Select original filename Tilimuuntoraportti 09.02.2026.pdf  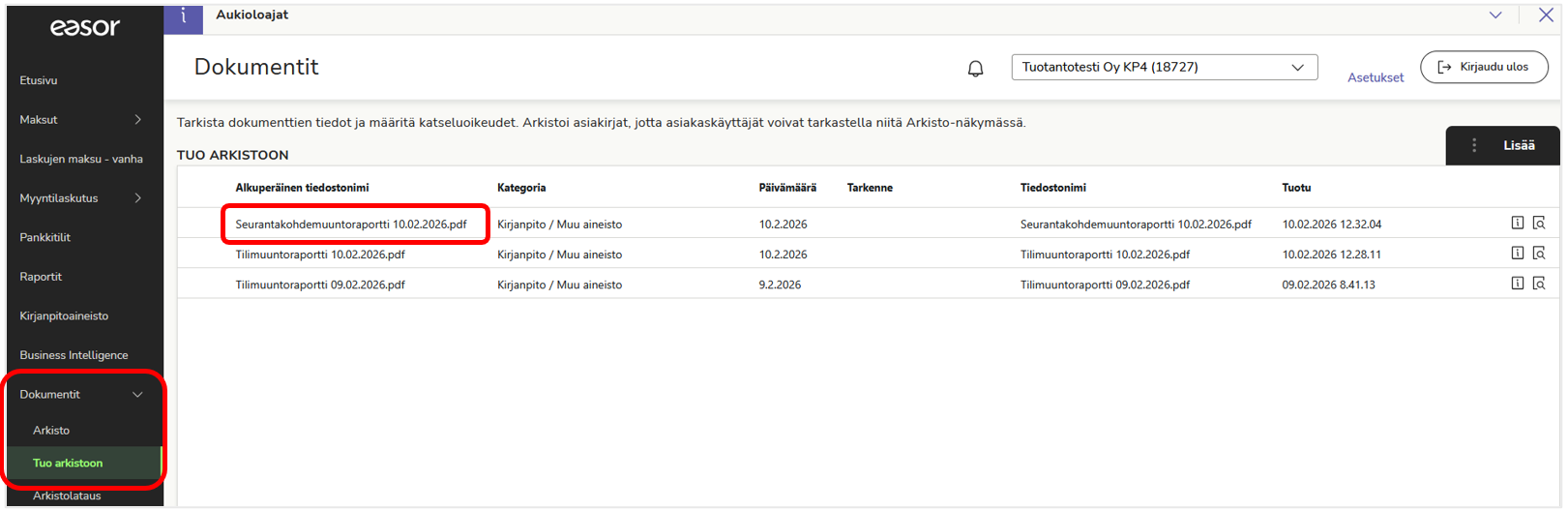(x=320, y=285)
